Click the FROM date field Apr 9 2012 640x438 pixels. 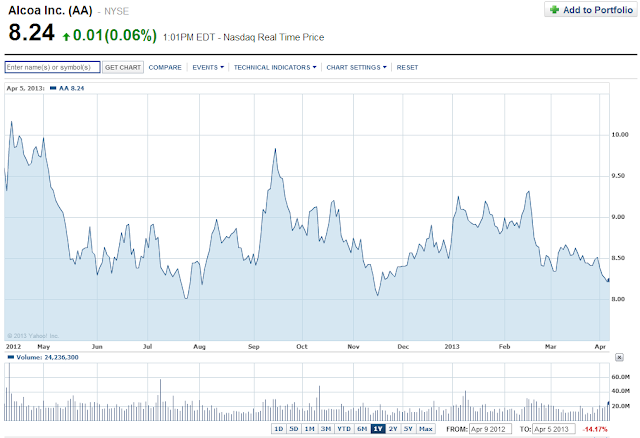point(491,429)
